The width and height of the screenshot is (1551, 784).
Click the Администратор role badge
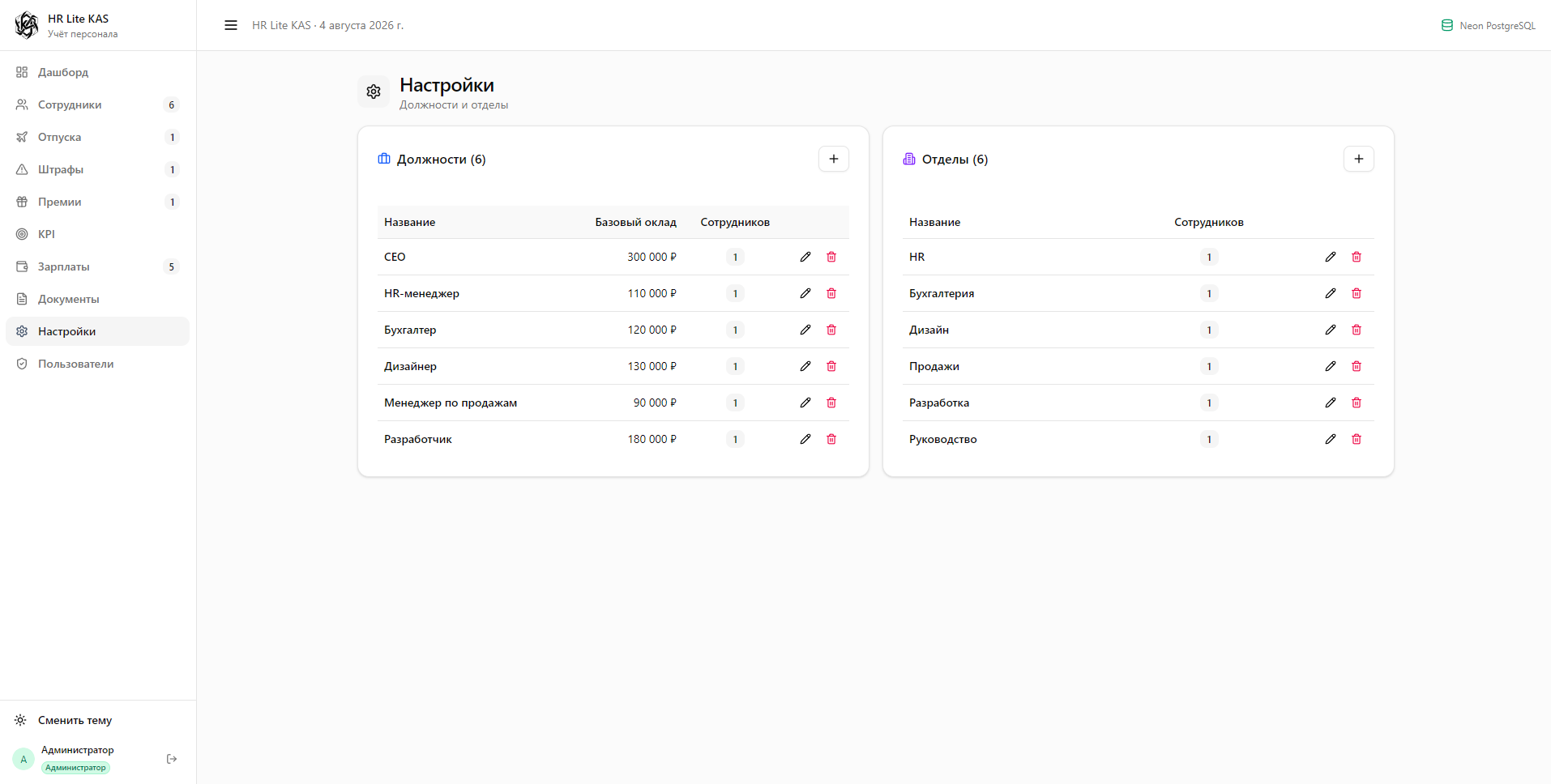click(x=75, y=768)
